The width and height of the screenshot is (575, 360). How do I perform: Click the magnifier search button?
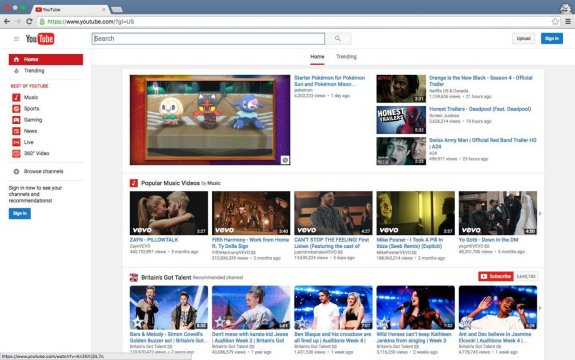pos(338,38)
